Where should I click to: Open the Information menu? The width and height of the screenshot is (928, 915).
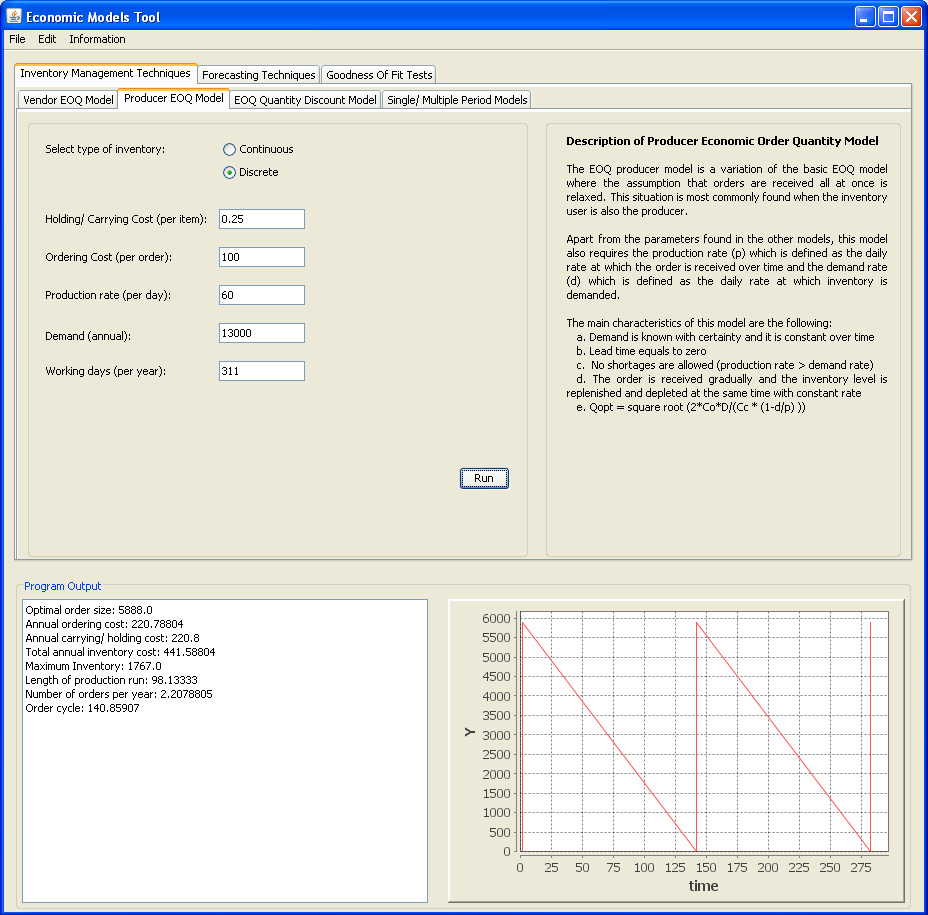[97, 39]
